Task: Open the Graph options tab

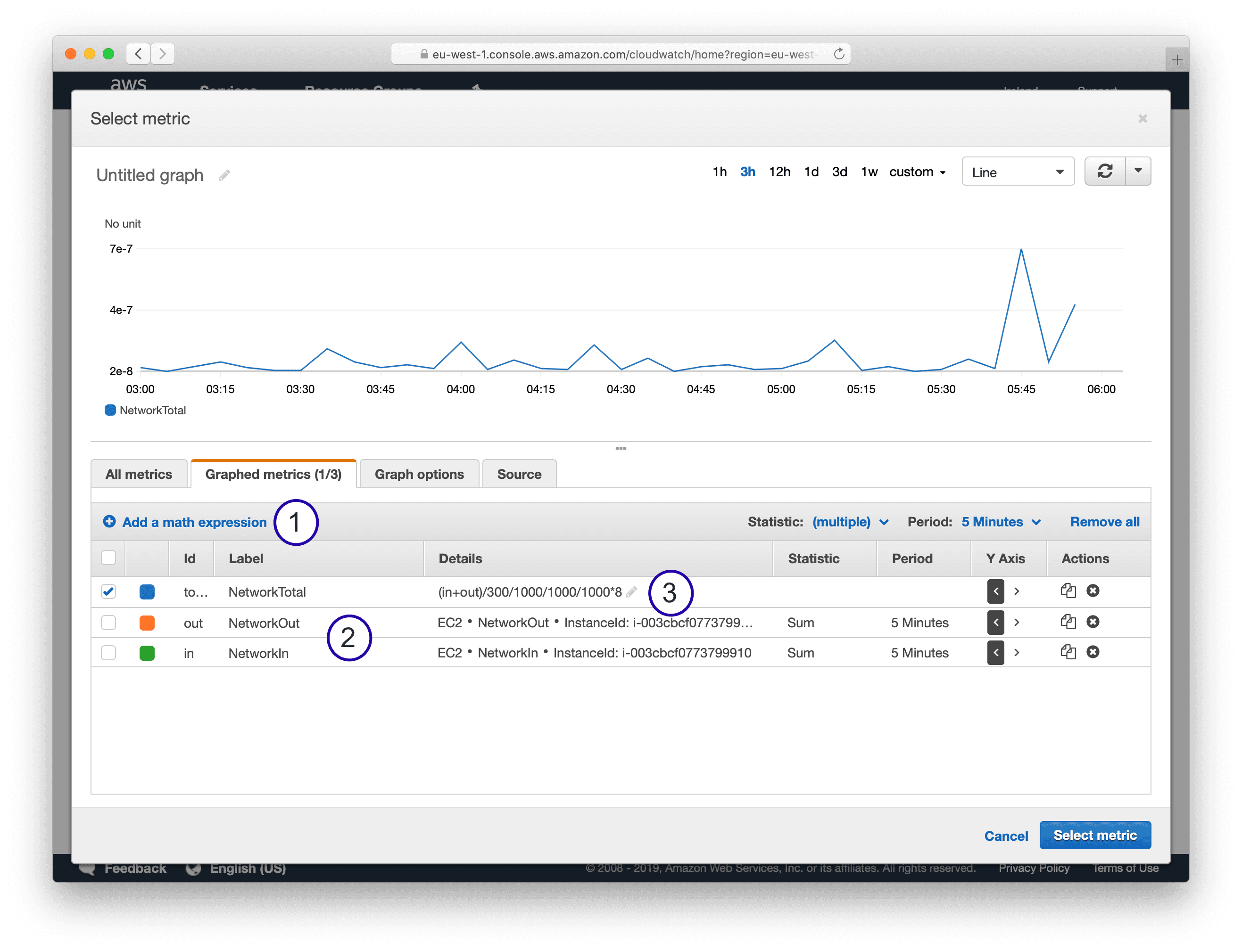Action: [x=419, y=474]
